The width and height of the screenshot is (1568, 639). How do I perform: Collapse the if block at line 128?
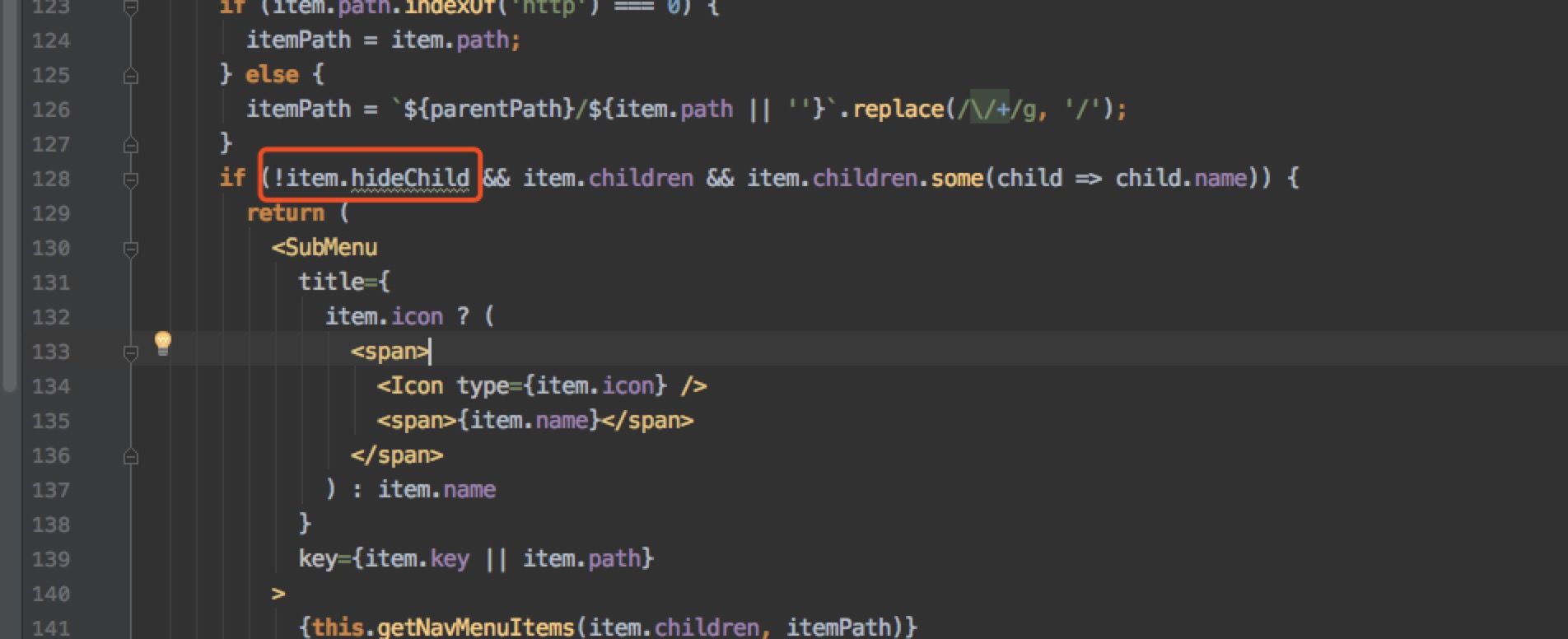[x=130, y=180]
